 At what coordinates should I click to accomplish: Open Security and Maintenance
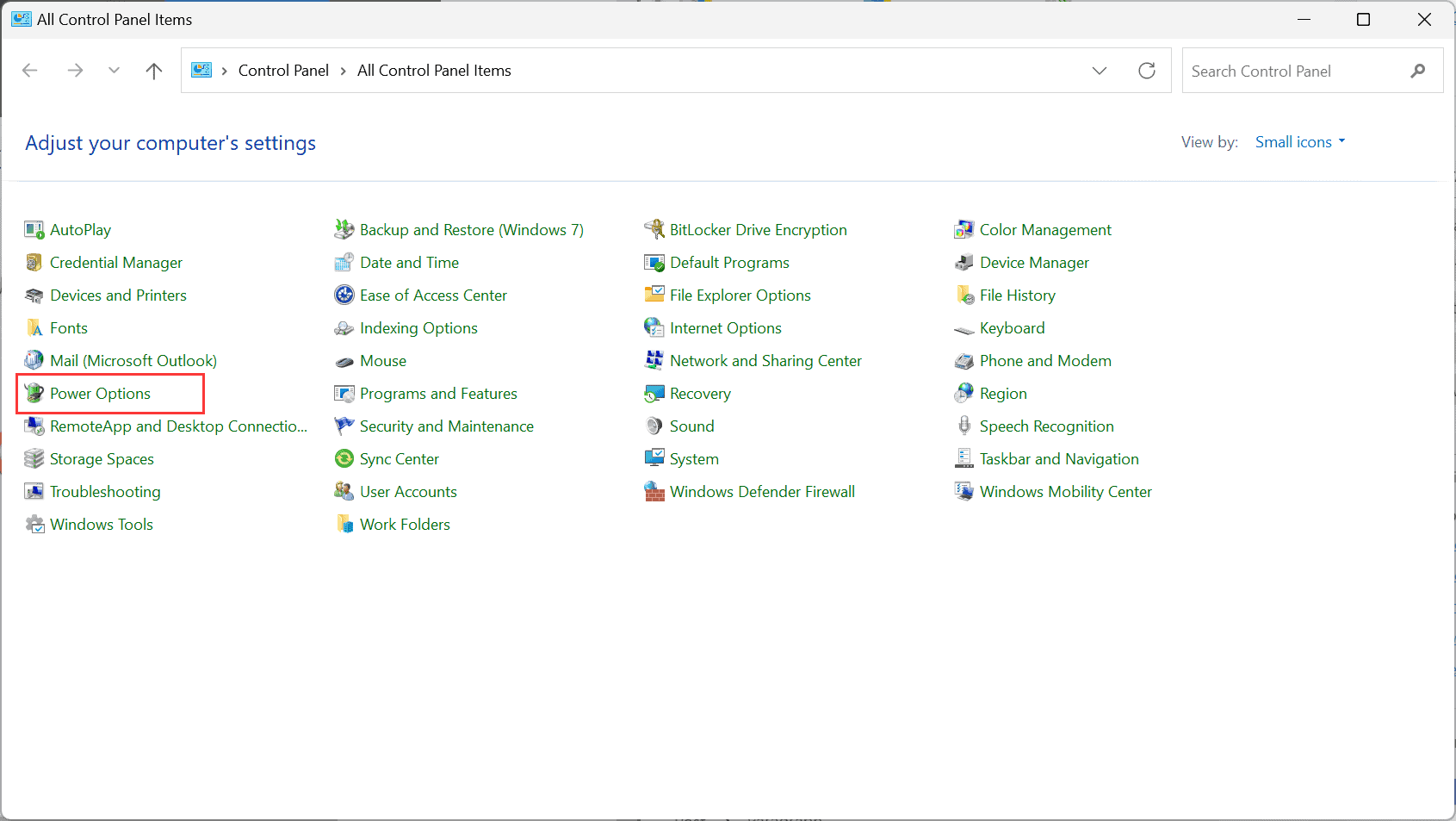pos(446,426)
